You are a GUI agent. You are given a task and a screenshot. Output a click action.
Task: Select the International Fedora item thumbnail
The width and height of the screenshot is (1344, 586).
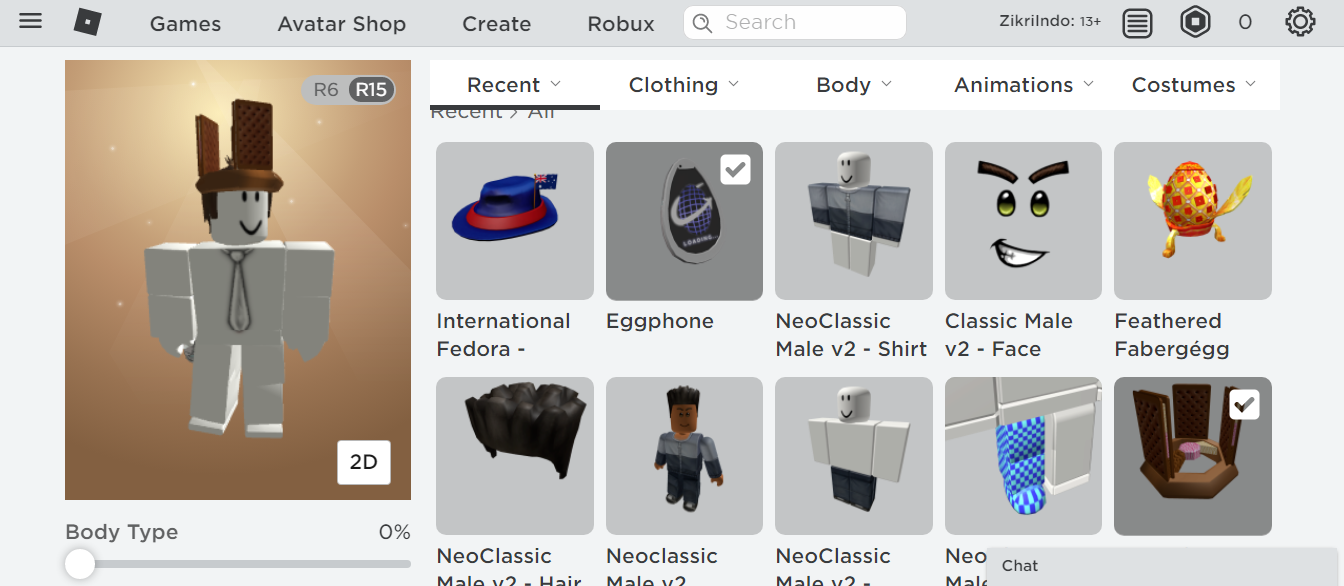tap(515, 221)
